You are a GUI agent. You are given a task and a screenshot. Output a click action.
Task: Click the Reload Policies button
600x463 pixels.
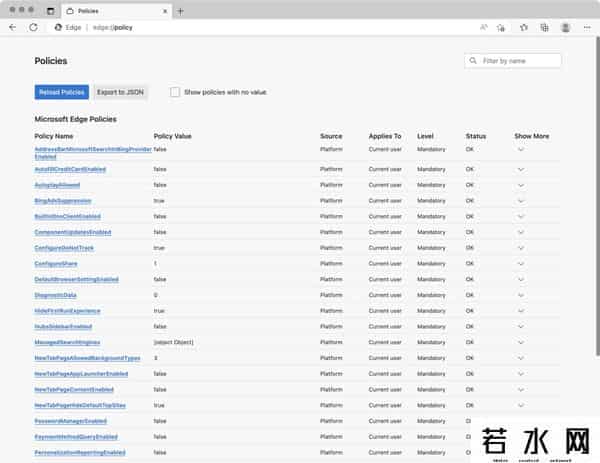[62, 92]
